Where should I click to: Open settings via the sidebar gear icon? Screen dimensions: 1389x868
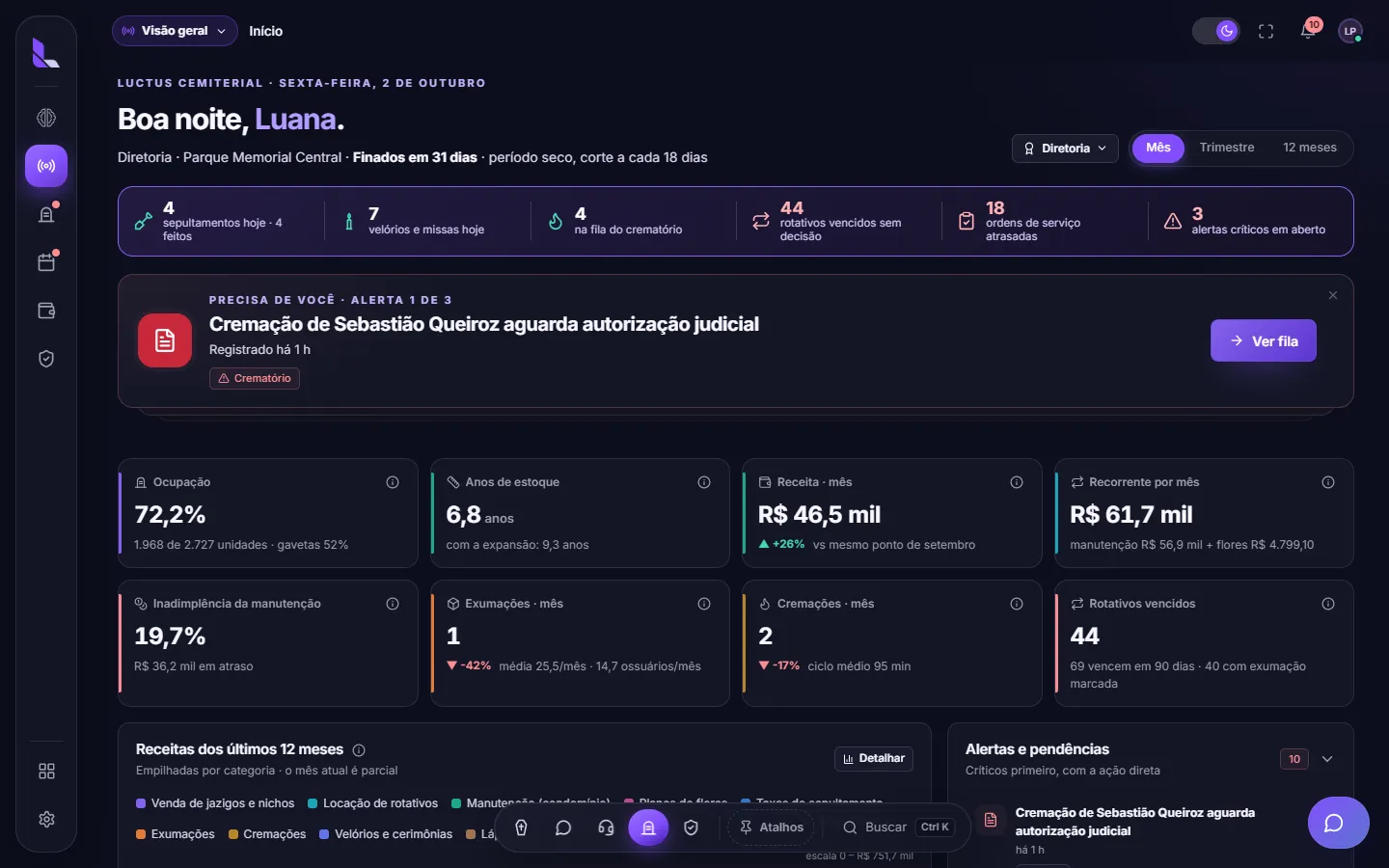click(x=46, y=819)
